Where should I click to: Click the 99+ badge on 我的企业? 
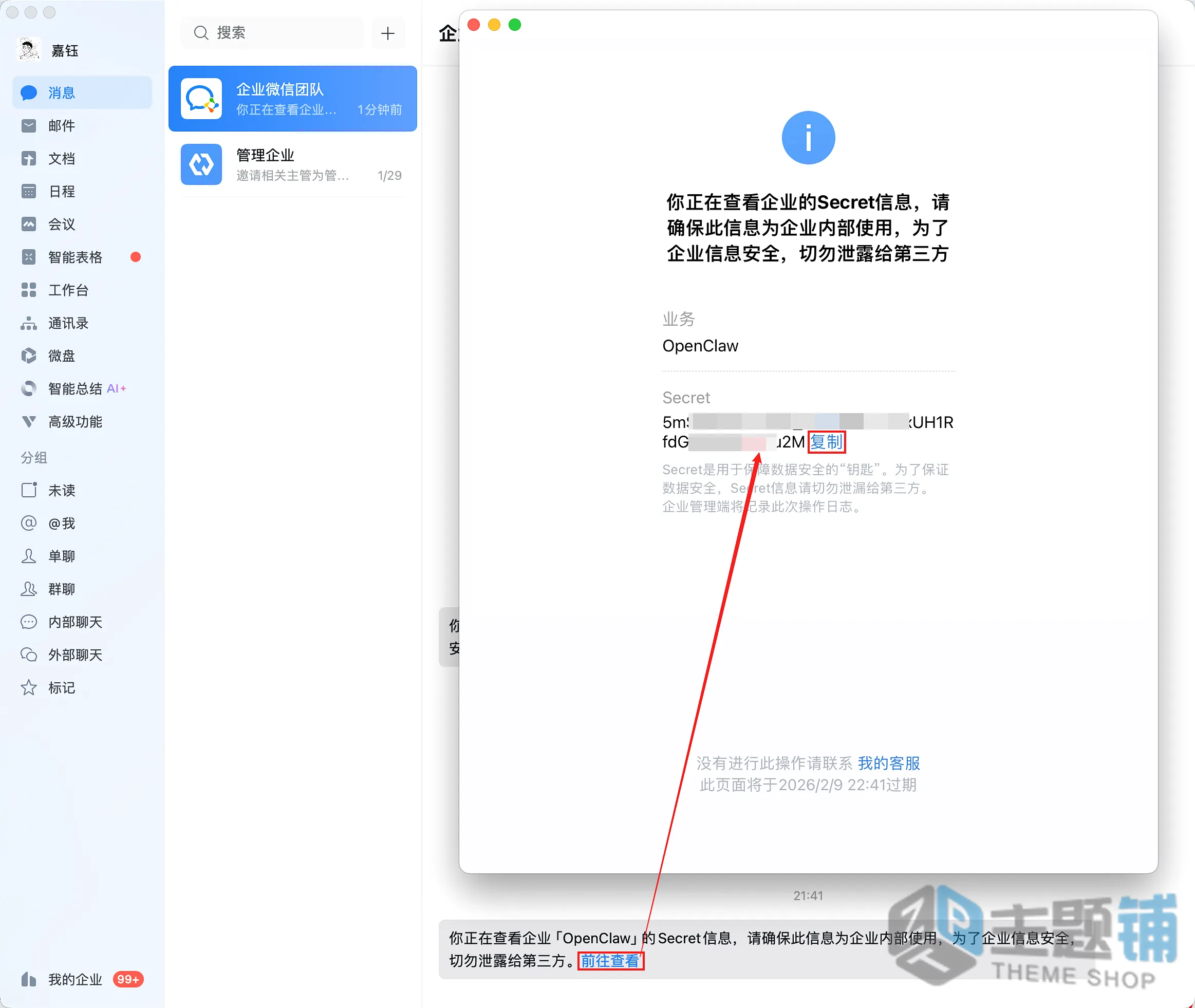(x=128, y=979)
